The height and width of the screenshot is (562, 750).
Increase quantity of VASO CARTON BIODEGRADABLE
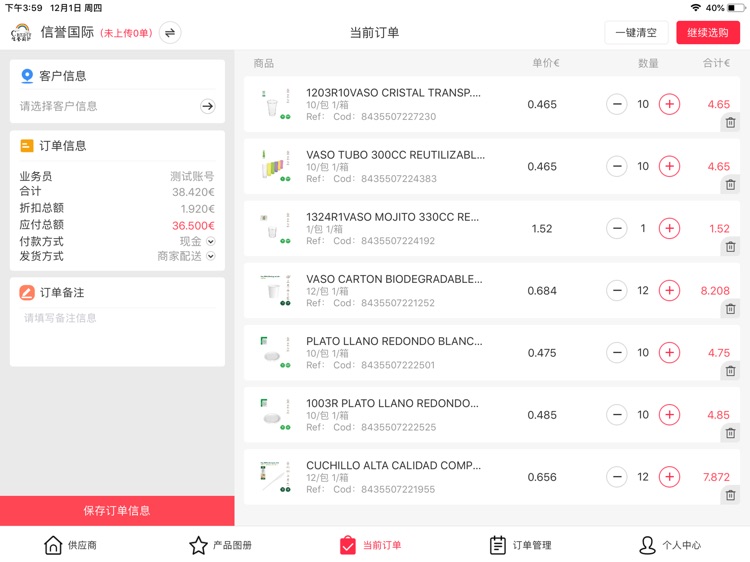[x=670, y=291]
